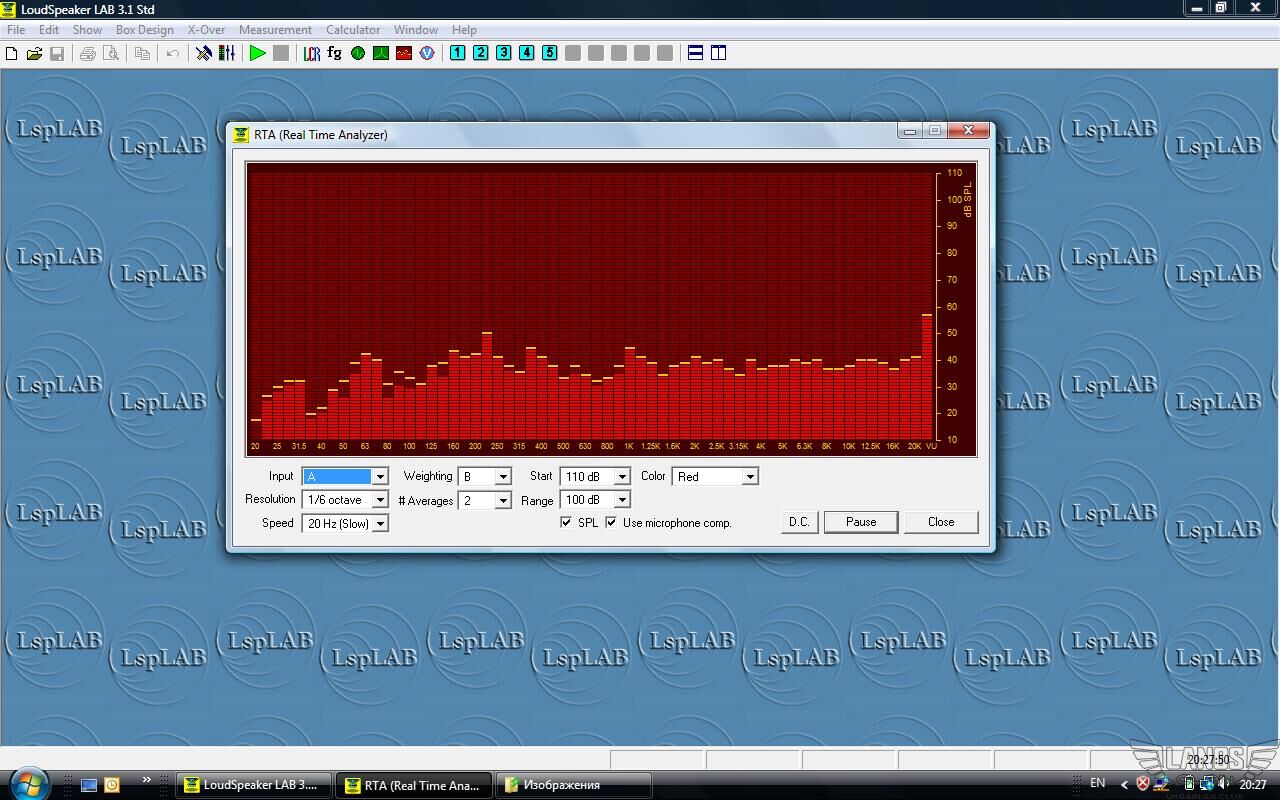This screenshot has height=800, width=1280.
Task: Click the tile windows horizontally icon
Action: pyautogui.click(x=696, y=53)
